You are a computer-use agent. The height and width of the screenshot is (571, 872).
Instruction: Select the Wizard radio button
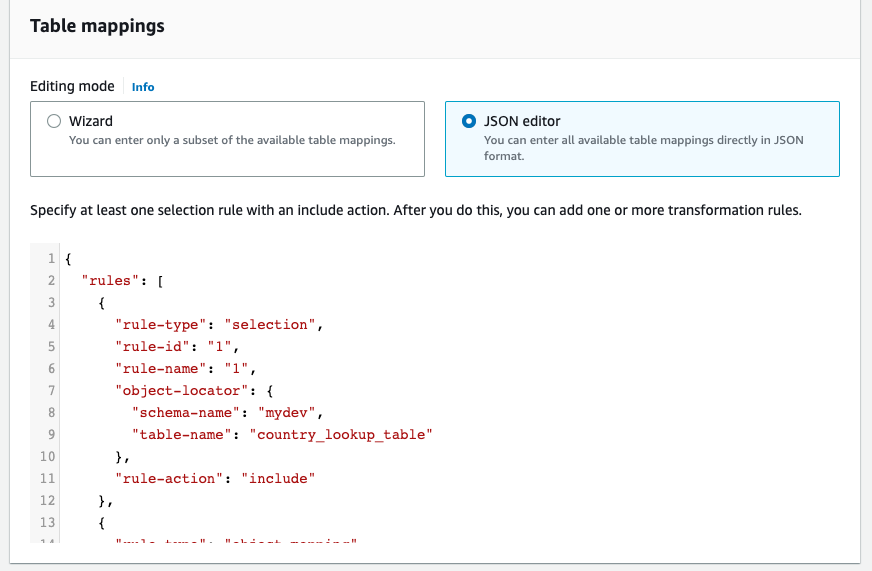pos(54,121)
